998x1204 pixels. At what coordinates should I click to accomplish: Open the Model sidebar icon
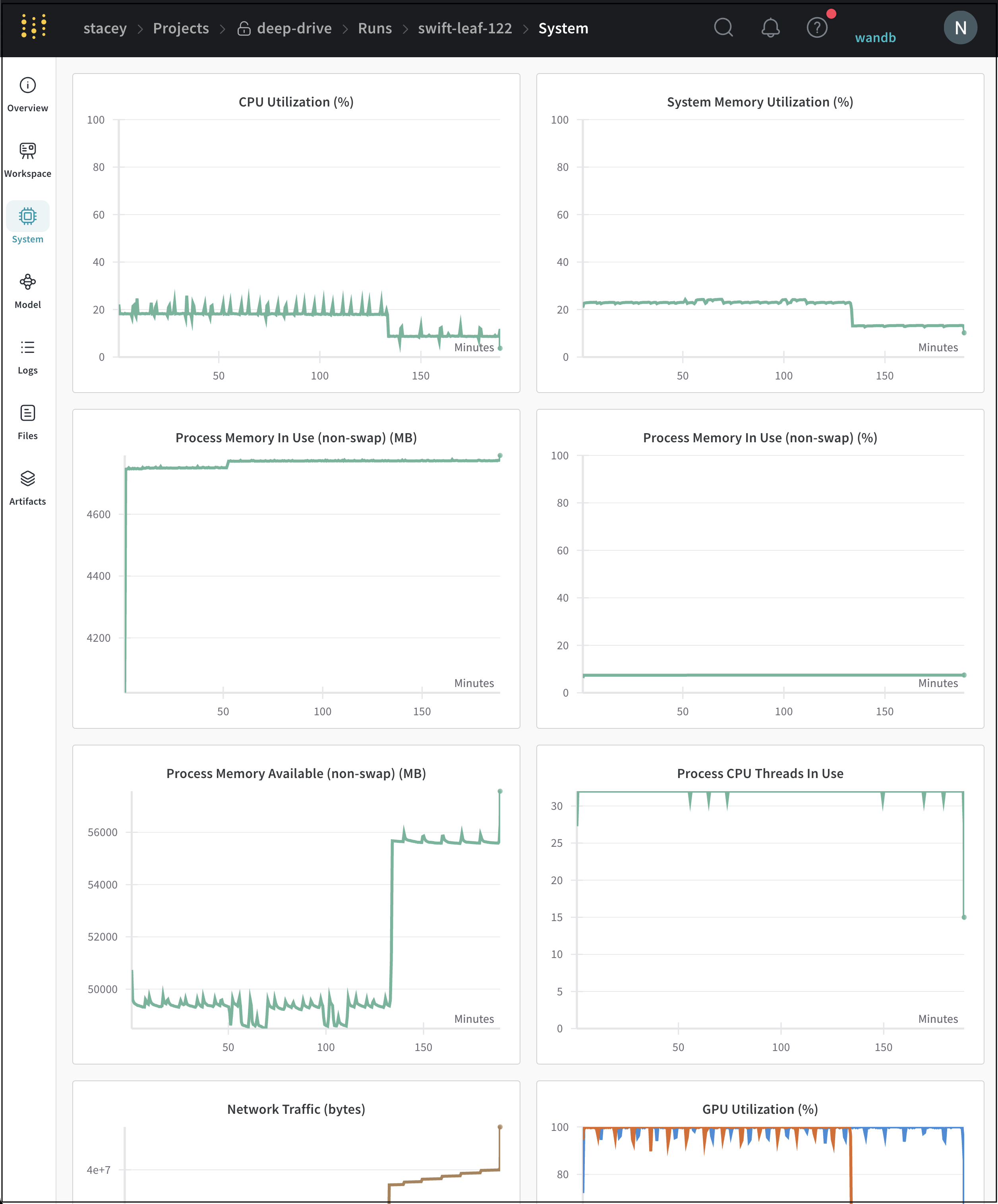pyautogui.click(x=27, y=282)
